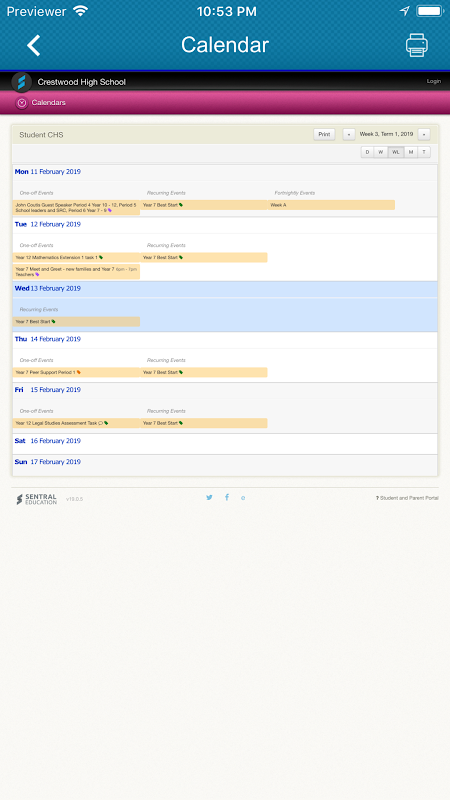
Task: Go back with the left chevron arrow
Action: [34, 45]
